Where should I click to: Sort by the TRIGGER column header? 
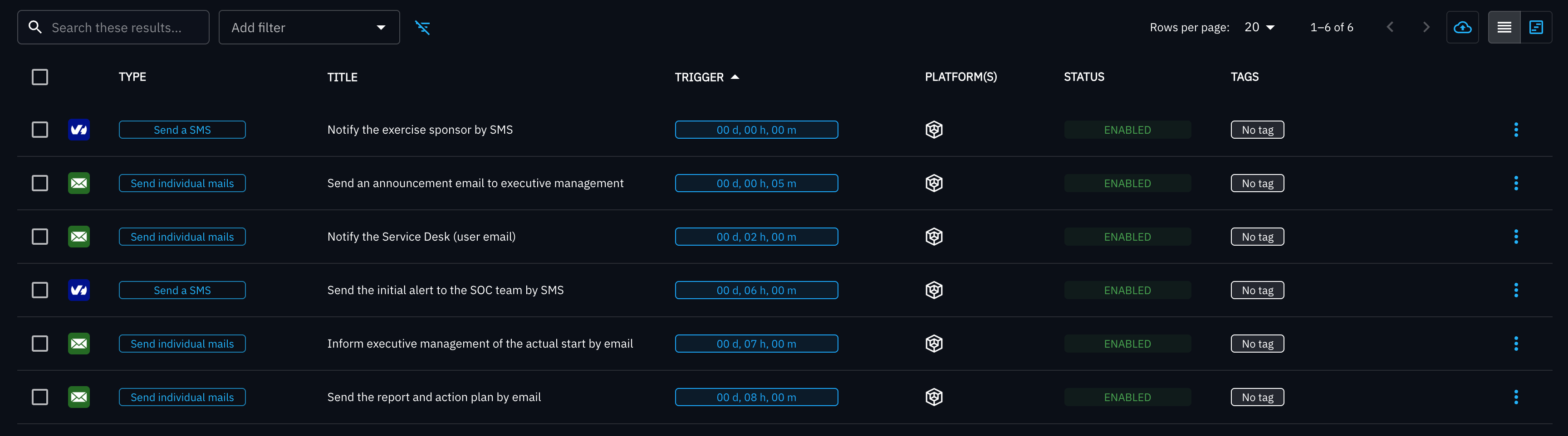[x=700, y=77]
